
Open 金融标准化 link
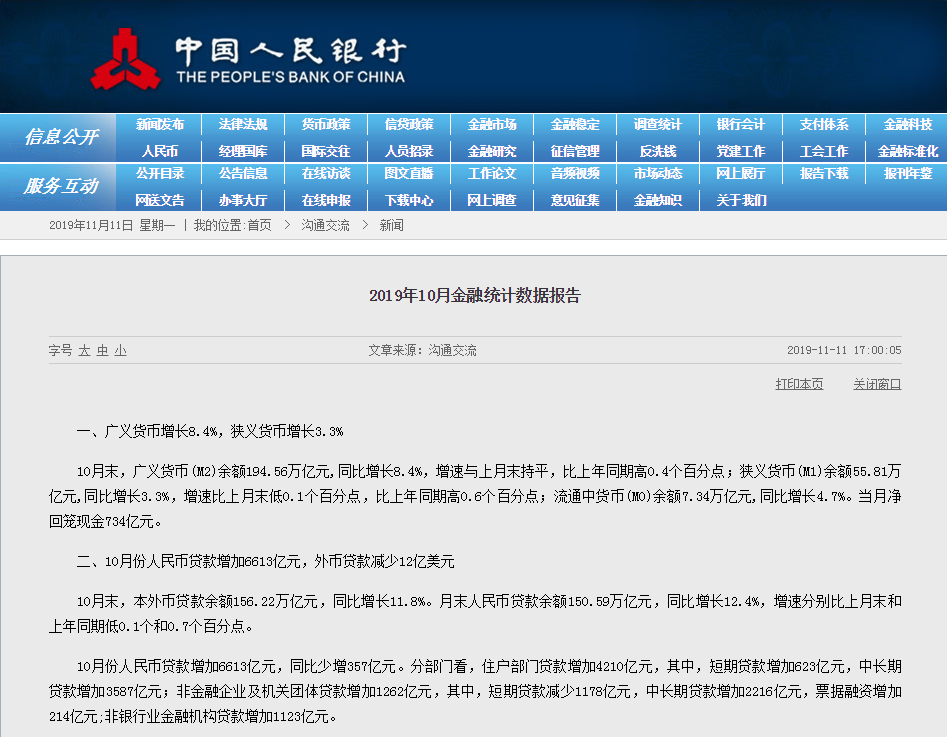pyautogui.click(x=908, y=151)
